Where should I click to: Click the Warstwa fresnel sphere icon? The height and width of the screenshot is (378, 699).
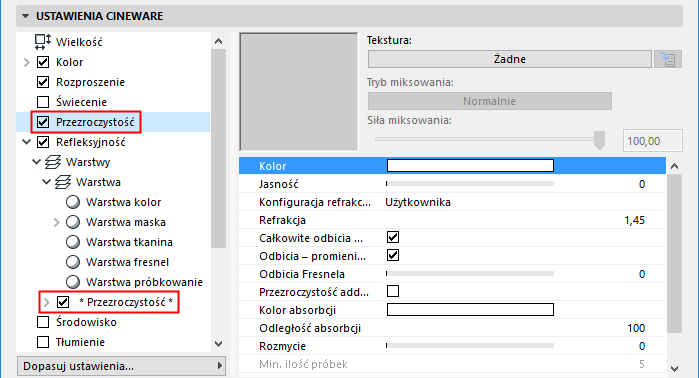coord(73,262)
